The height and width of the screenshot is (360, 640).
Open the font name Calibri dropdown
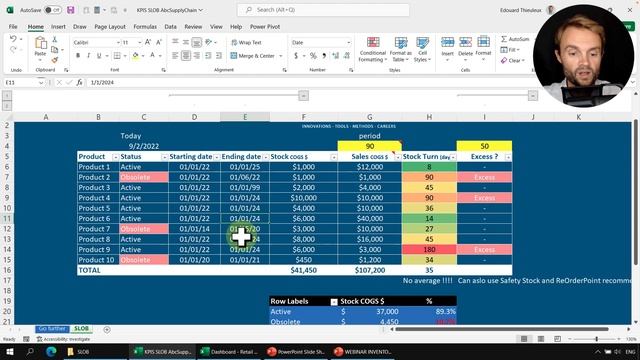click(x=118, y=42)
